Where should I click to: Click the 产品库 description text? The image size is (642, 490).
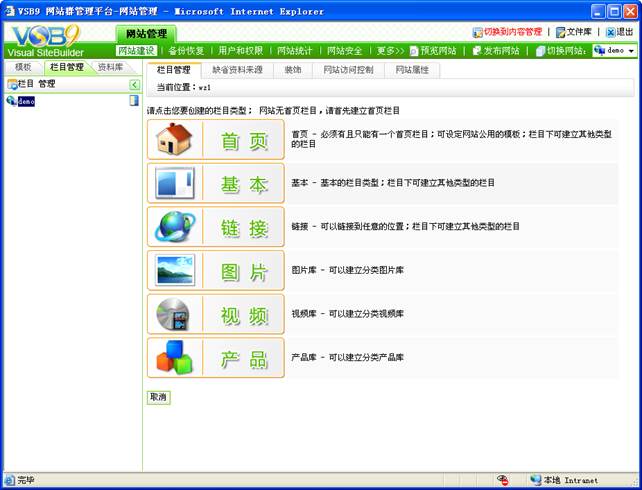(348, 357)
